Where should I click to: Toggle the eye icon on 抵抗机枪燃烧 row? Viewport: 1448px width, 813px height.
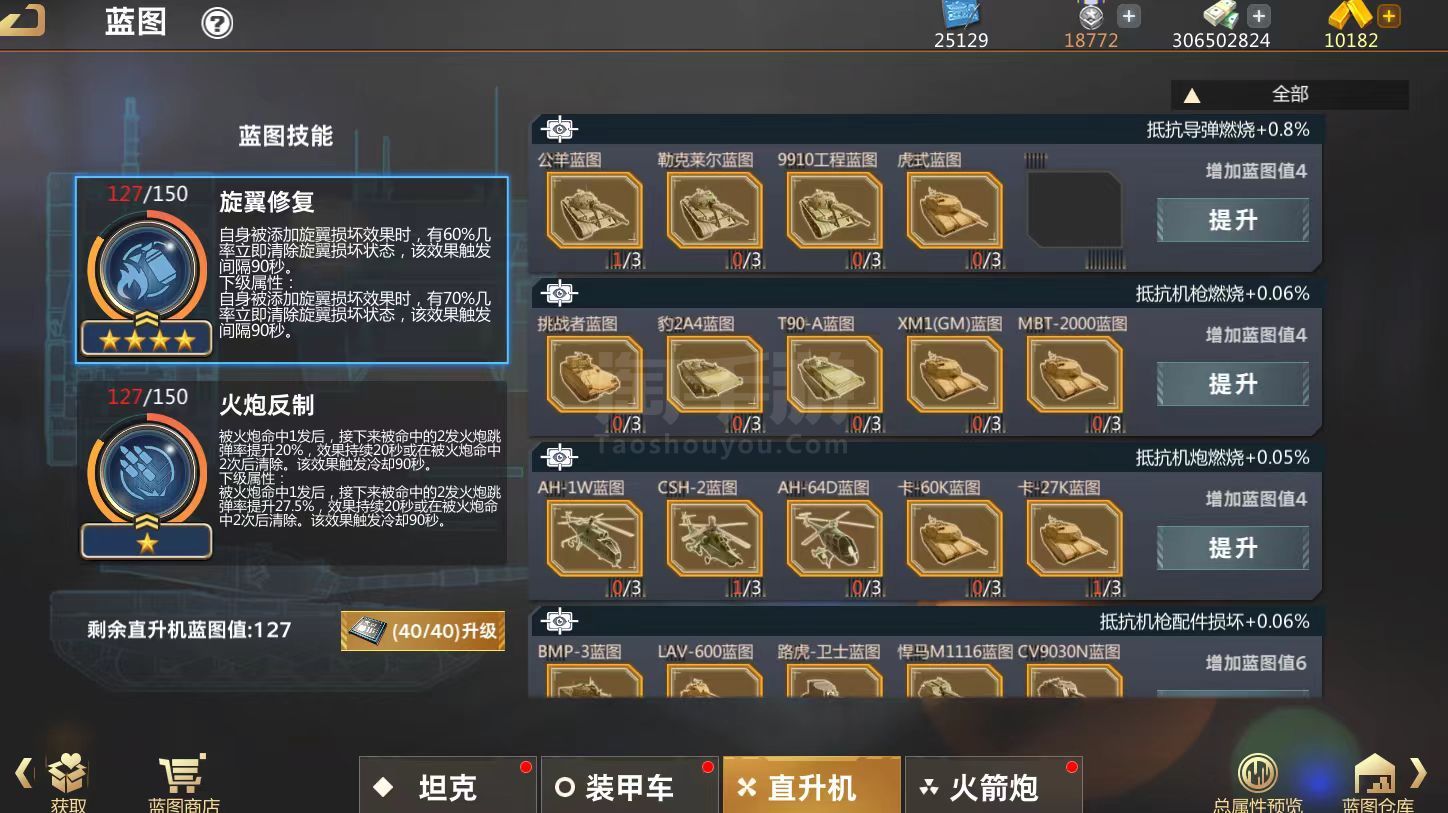coord(560,293)
